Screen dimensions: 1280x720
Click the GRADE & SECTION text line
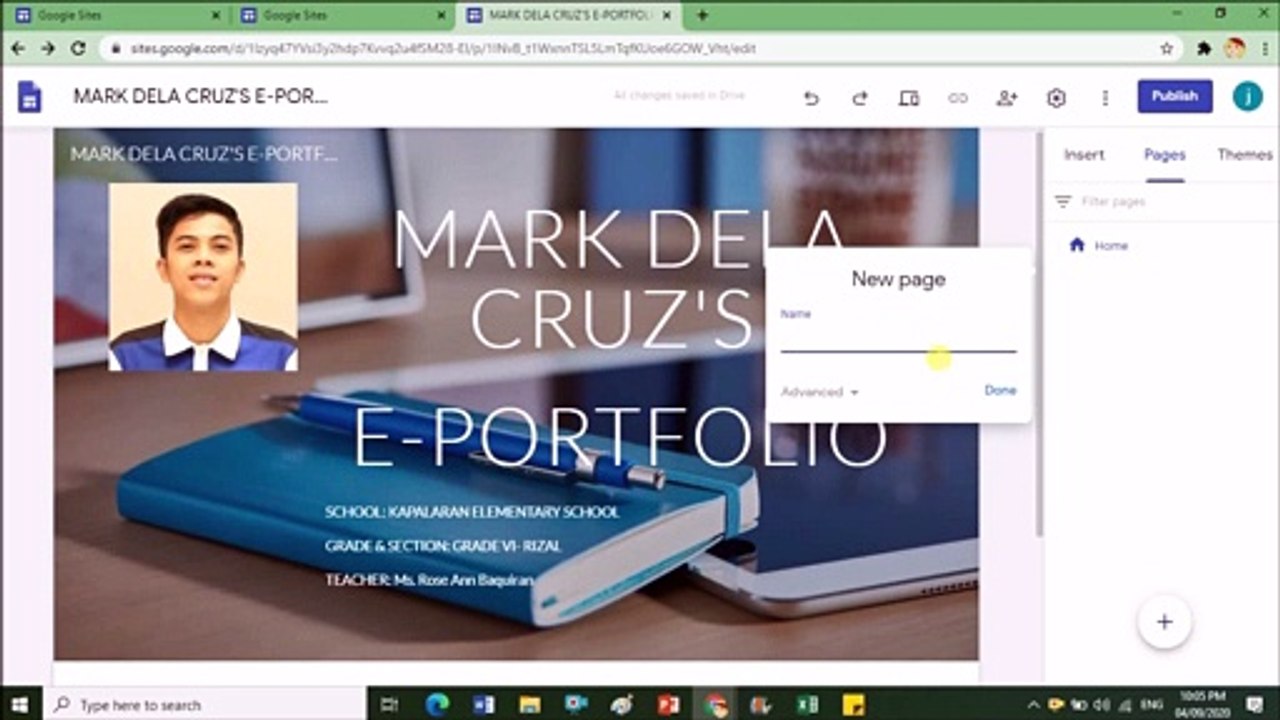pos(443,546)
